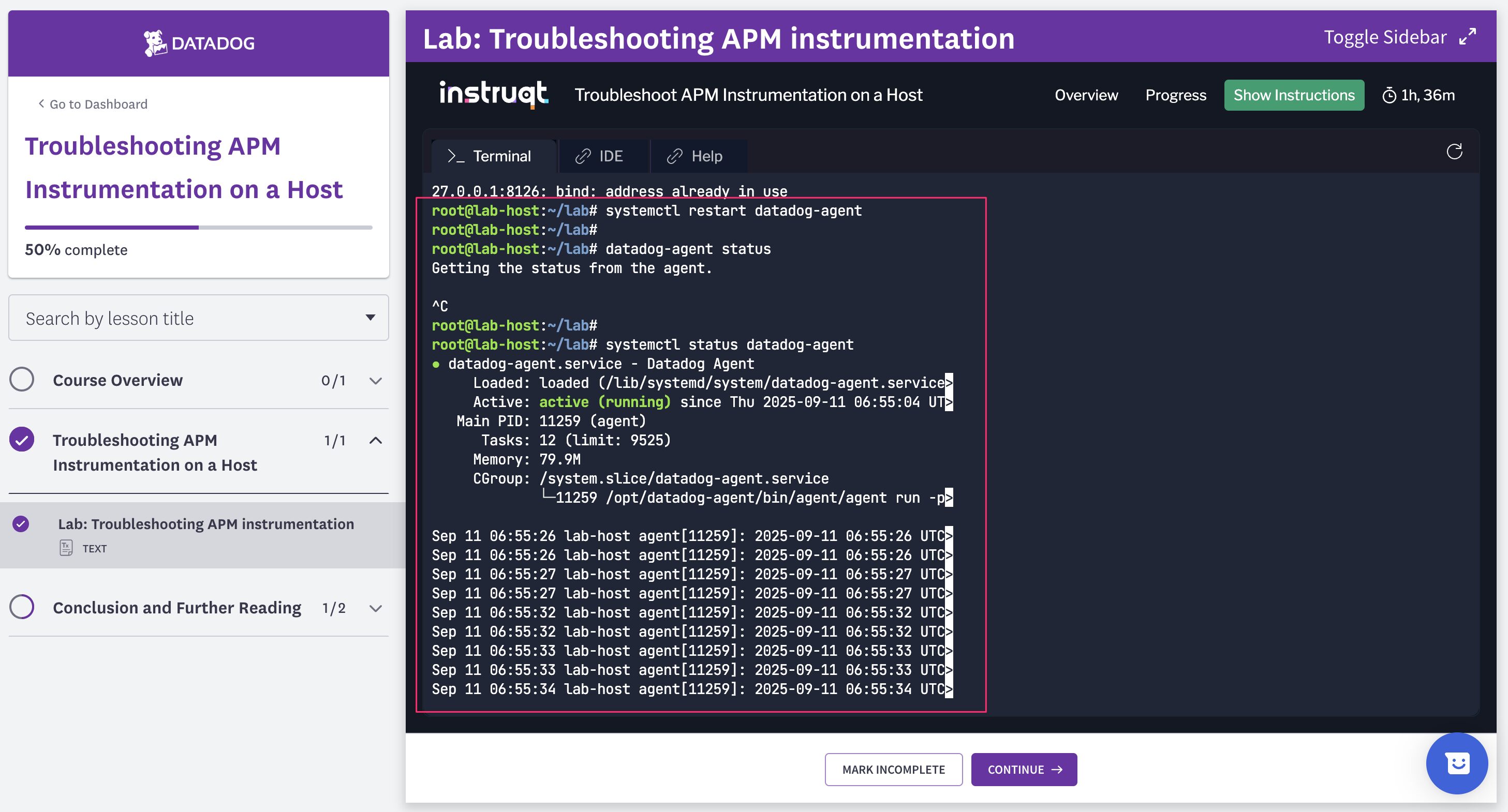Click the 'systemctl restart datadog-agent' command line
1508x812 pixels.
(646, 210)
